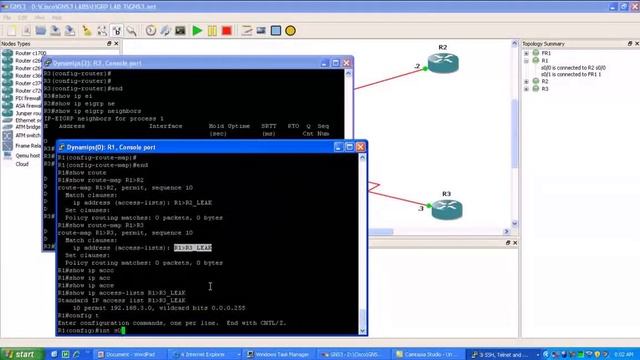Open console terminal icon in toolbar
640x360 pixels.
pyautogui.click(x=180, y=31)
